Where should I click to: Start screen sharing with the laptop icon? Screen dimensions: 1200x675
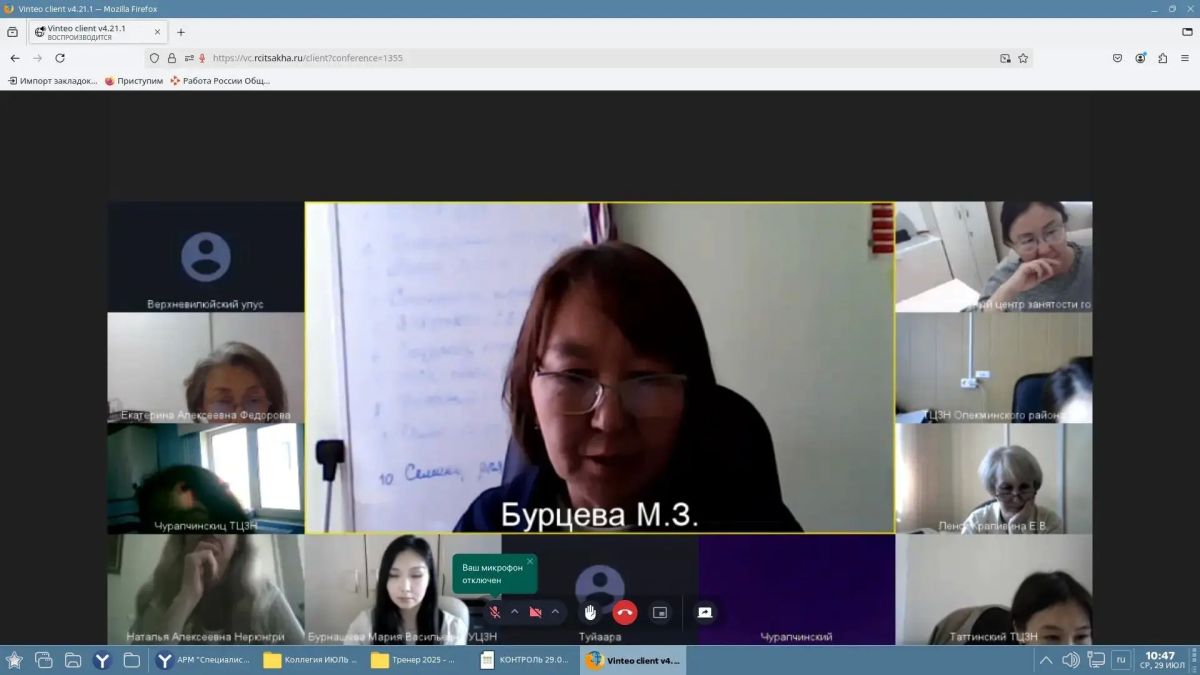coord(705,612)
